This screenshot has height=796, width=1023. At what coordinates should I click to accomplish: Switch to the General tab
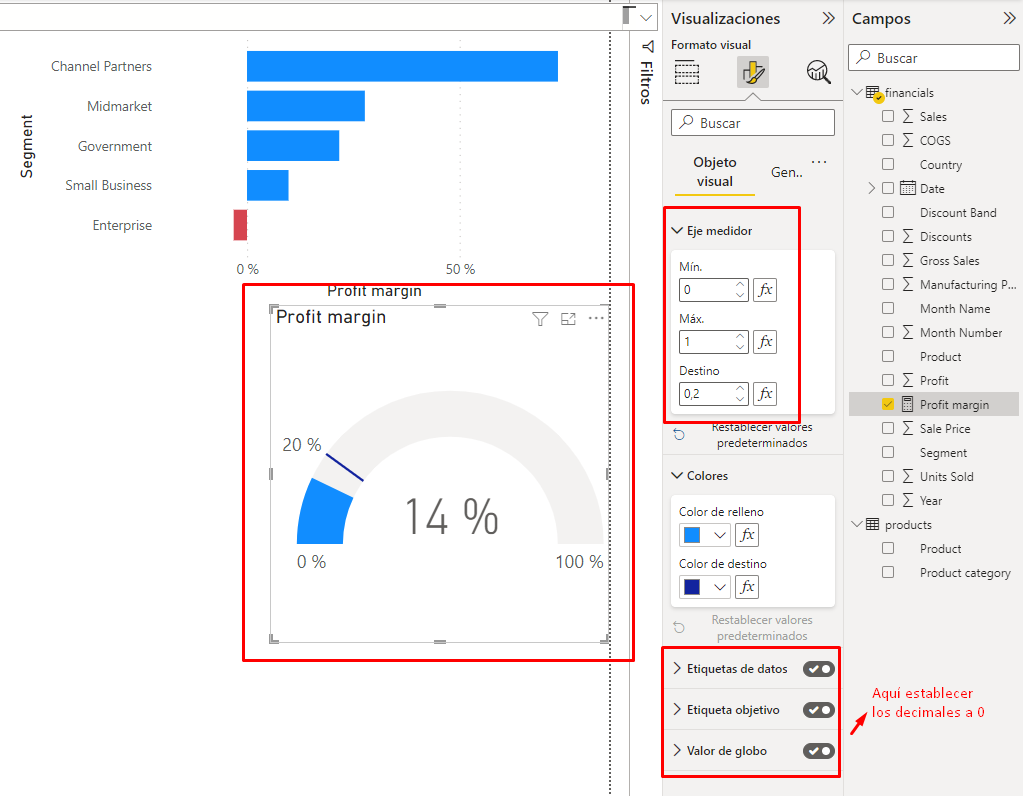pos(787,172)
